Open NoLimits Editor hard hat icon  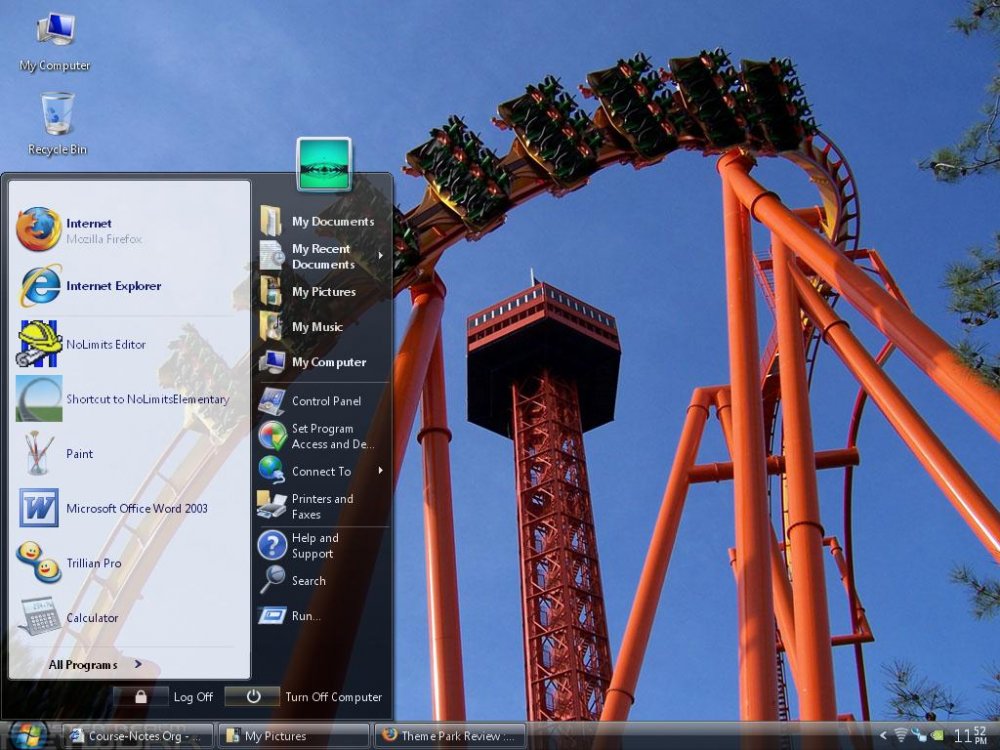click(x=39, y=344)
